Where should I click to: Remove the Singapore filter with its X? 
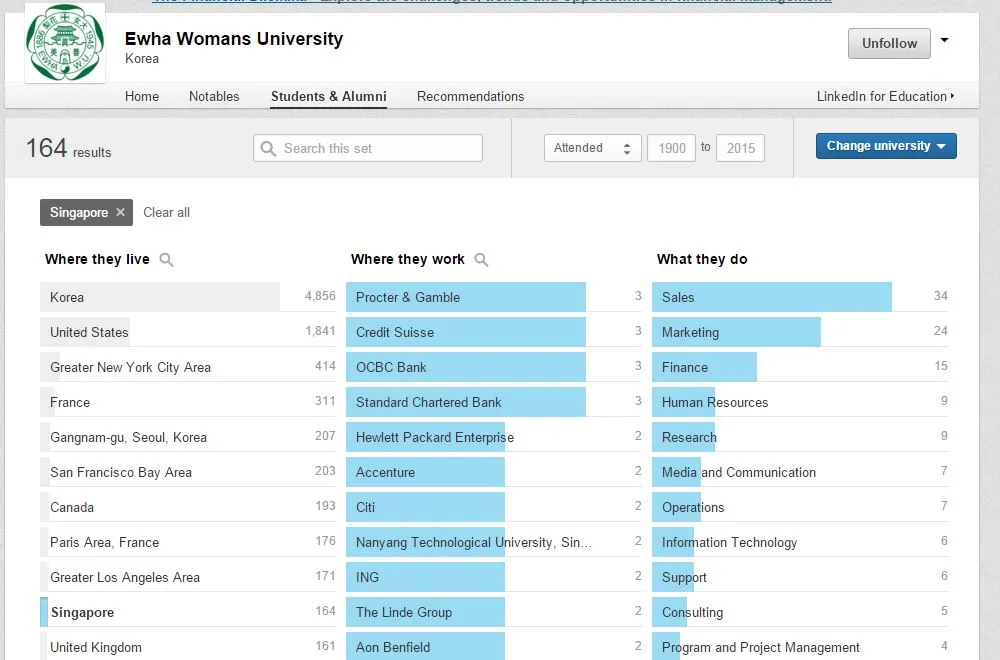coord(121,212)
